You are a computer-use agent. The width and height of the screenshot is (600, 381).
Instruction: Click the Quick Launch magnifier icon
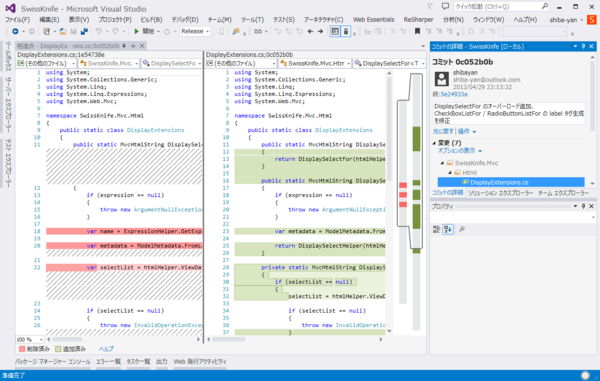[x=545, y=7]
